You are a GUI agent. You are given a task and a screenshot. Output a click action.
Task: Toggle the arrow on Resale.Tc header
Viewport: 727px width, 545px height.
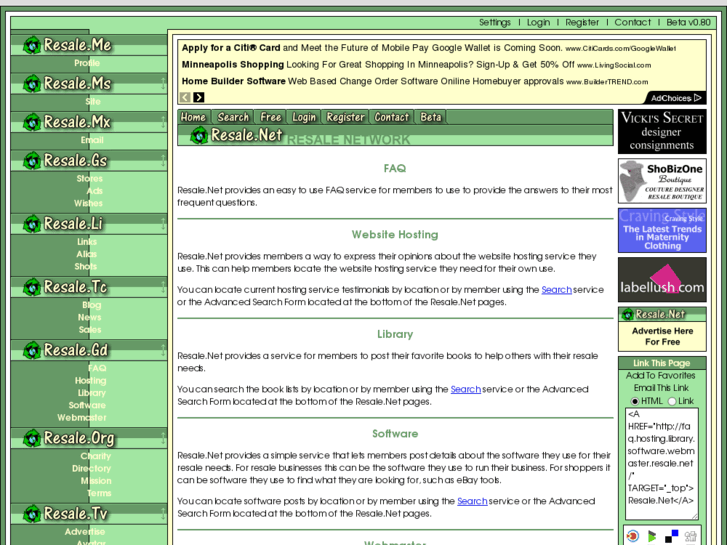point(163,287)
